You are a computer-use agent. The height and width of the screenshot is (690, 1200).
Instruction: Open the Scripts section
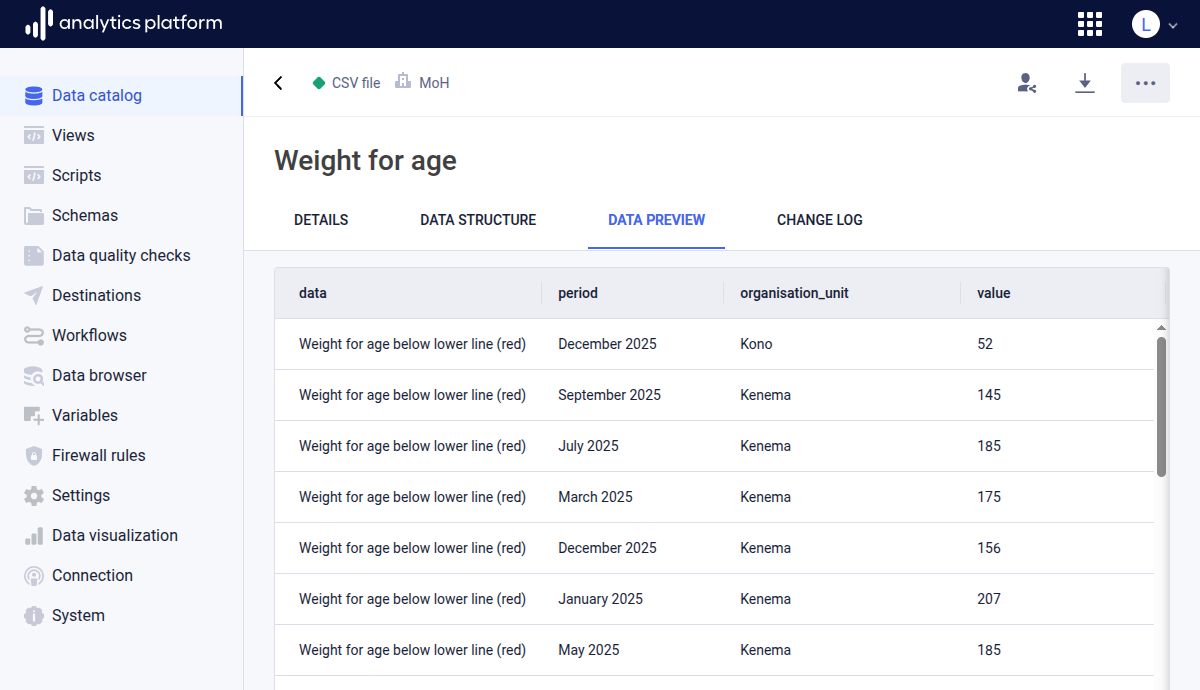(x=75, y=175)
